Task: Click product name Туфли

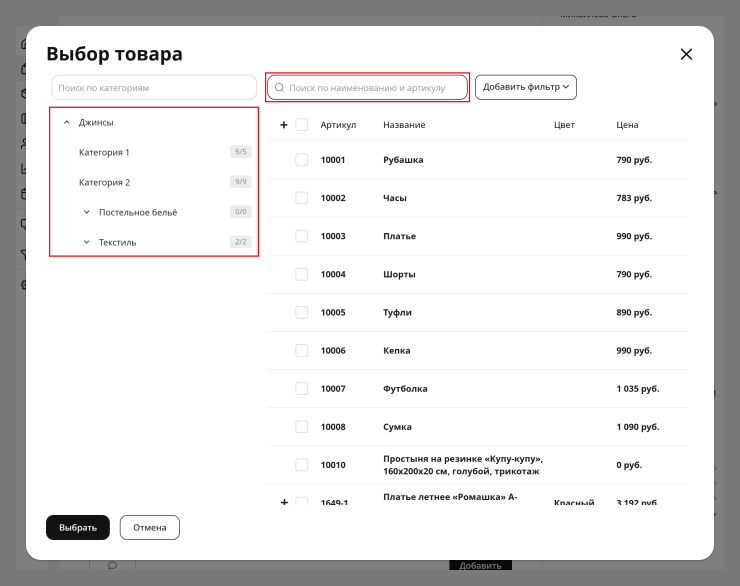Action: click(397, 312)
